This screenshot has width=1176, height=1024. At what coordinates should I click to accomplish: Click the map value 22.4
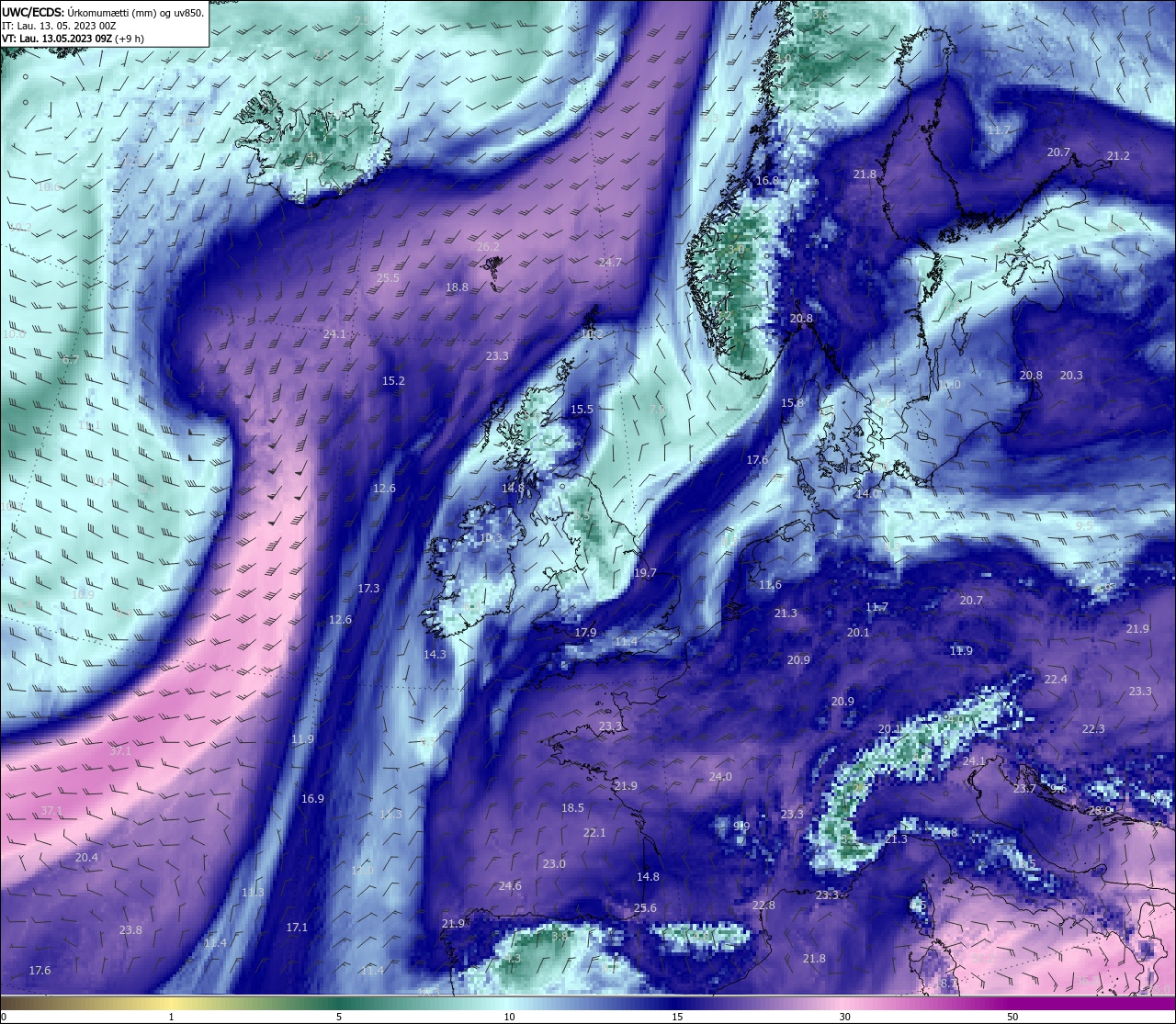(1056, 680)
